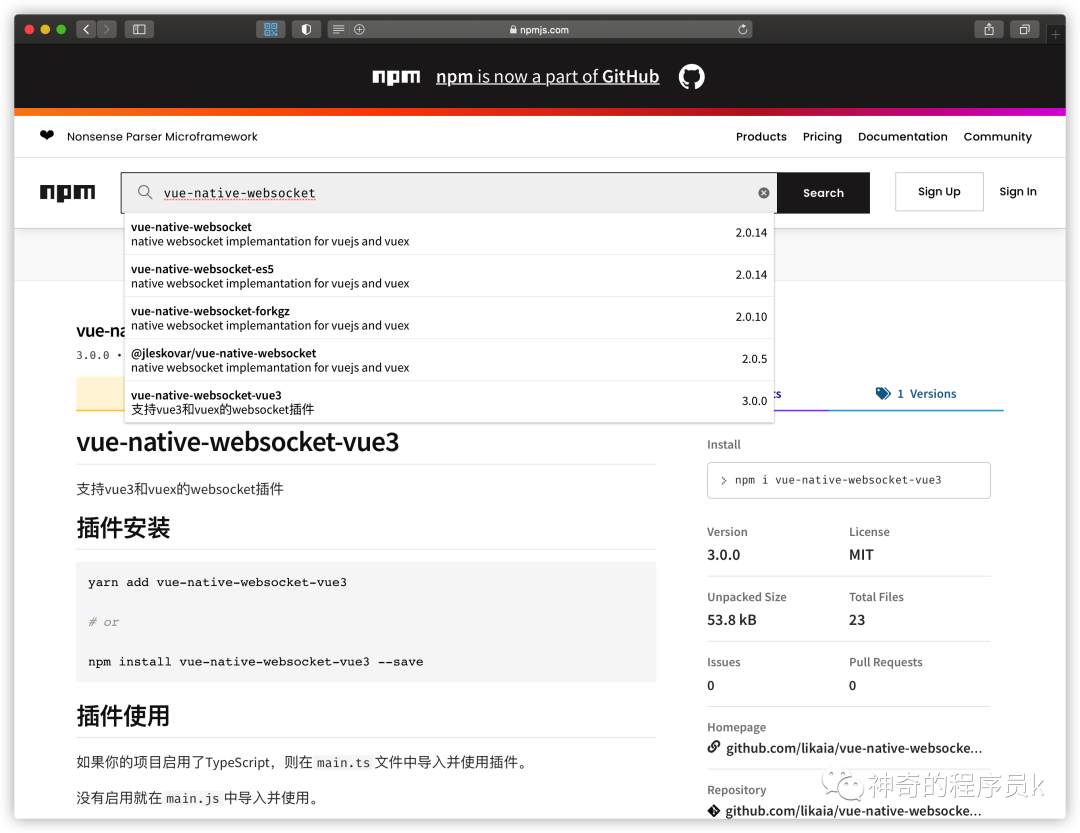Image resolution: width=1080 pixels, height=833 pixels.
Task: Copy the npm i vue-native-websocket-vue3 install command
Action: (849, 480)
